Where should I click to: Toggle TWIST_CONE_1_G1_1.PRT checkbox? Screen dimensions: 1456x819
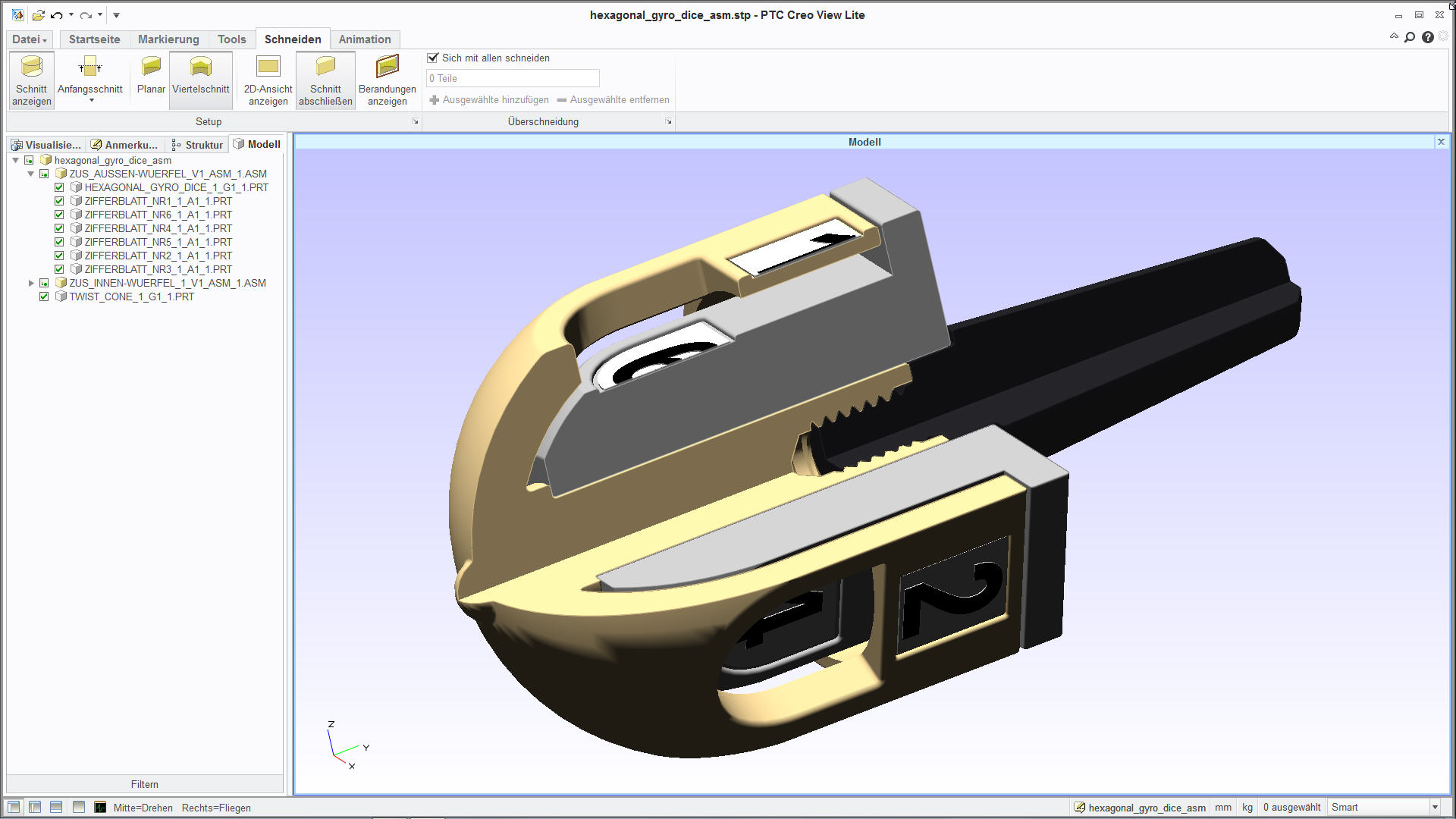[44, 297]
